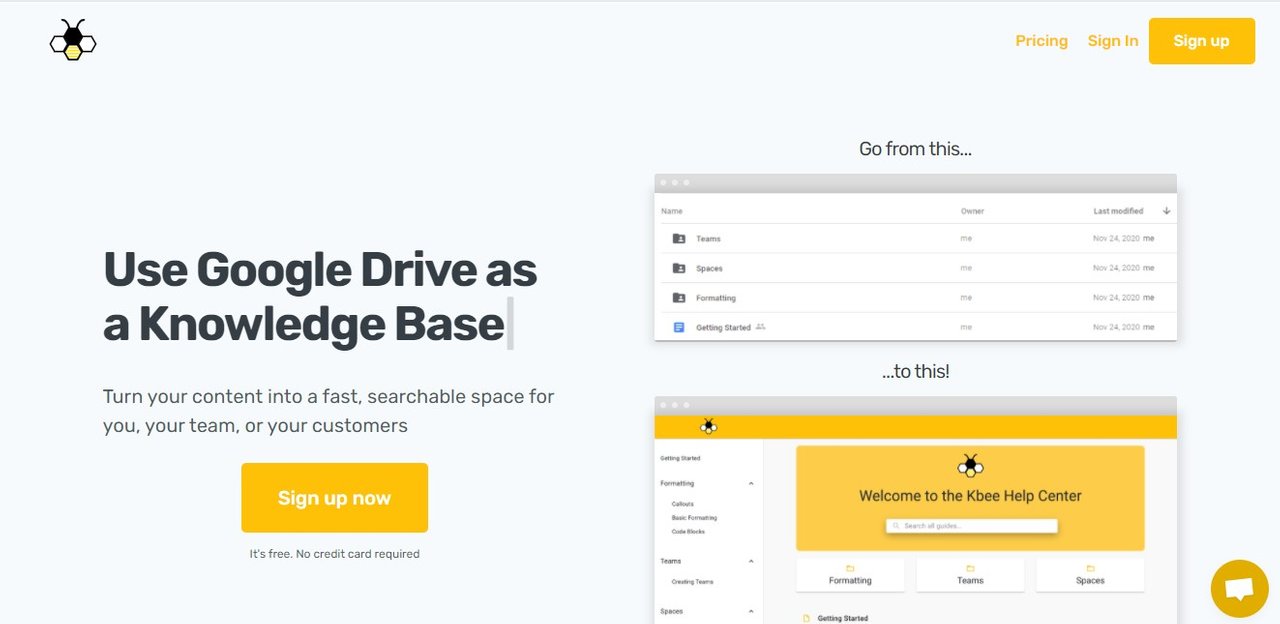Go to Sign In link
The width and height of the screenshot is (1280, 624).
1113,41
